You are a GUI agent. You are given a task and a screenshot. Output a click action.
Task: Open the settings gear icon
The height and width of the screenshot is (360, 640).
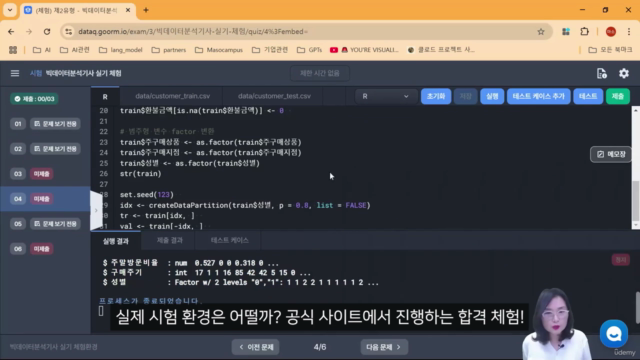tap(624, 73)
